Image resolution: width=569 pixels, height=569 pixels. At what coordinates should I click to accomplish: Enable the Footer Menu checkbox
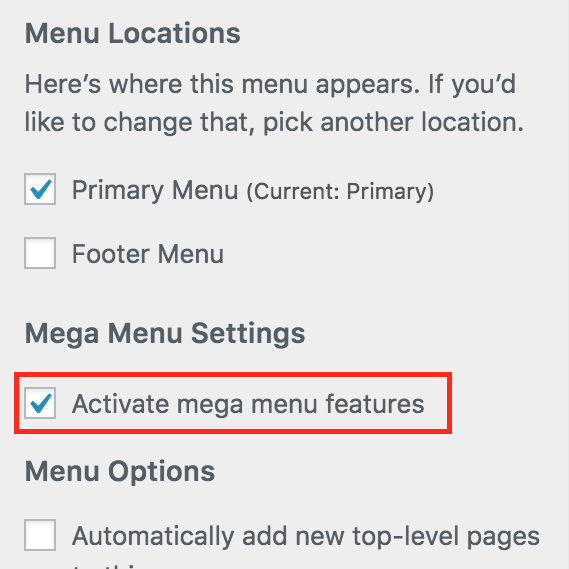[x=40, y=253]
